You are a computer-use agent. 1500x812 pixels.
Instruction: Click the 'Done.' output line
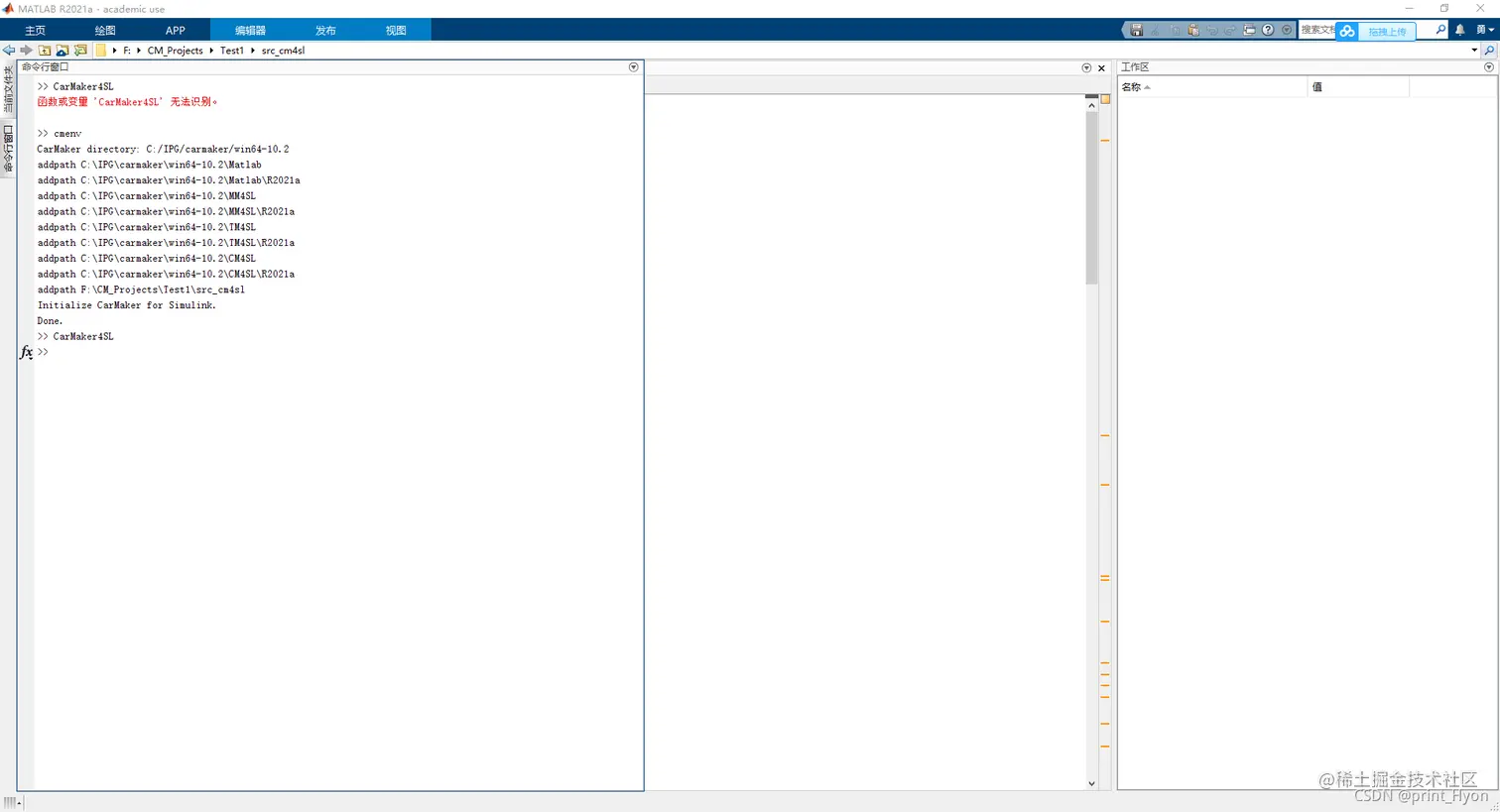click(x=50, y=321)
